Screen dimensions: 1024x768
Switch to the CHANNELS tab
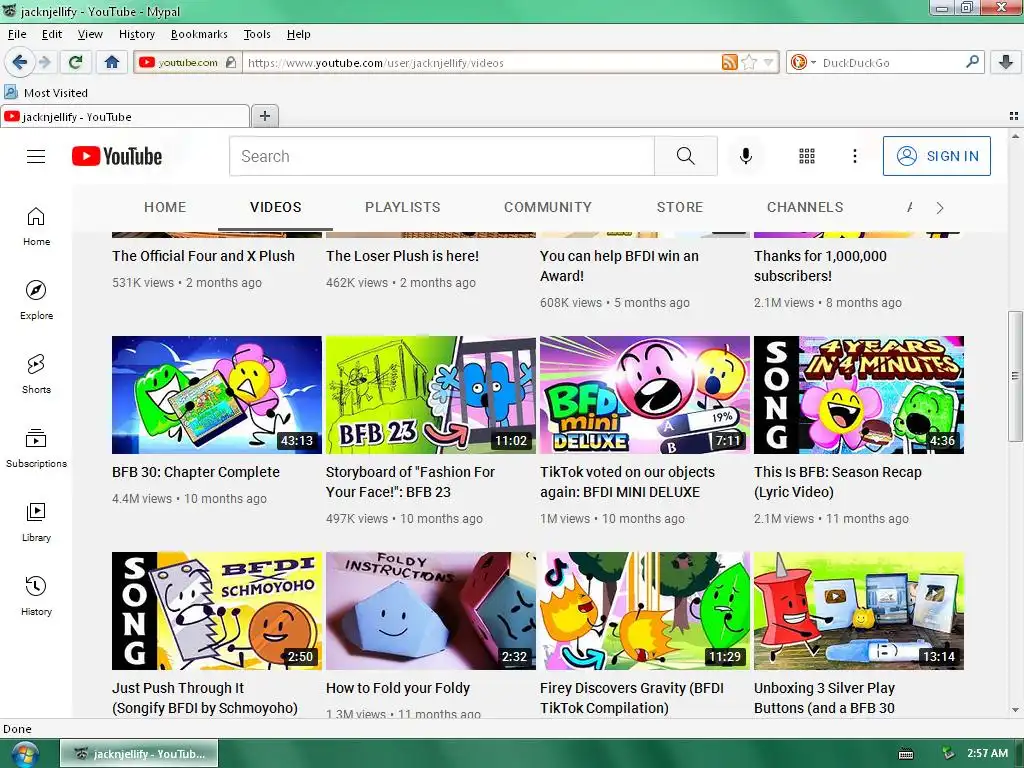click(x=805, y=207)
